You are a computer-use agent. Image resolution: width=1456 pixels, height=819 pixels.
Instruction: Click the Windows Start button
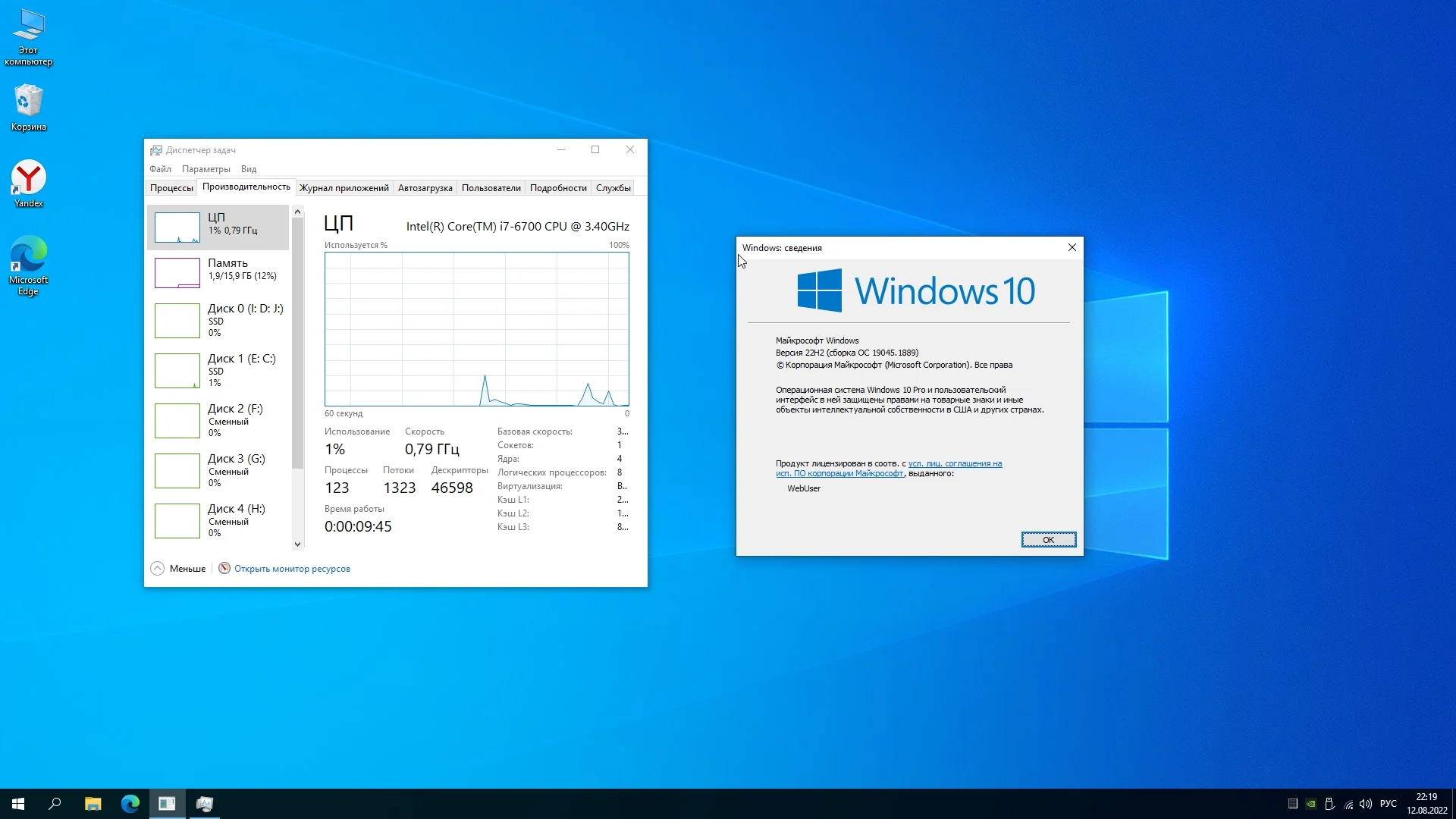18,804
